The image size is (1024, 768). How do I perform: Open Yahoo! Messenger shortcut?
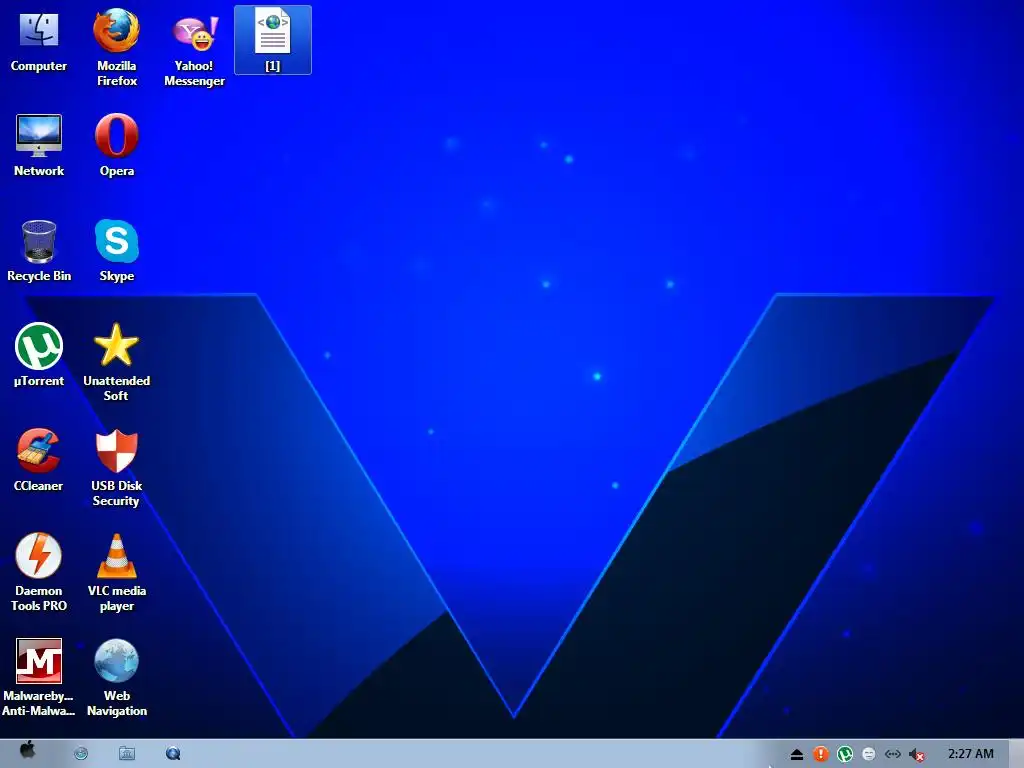195,47
